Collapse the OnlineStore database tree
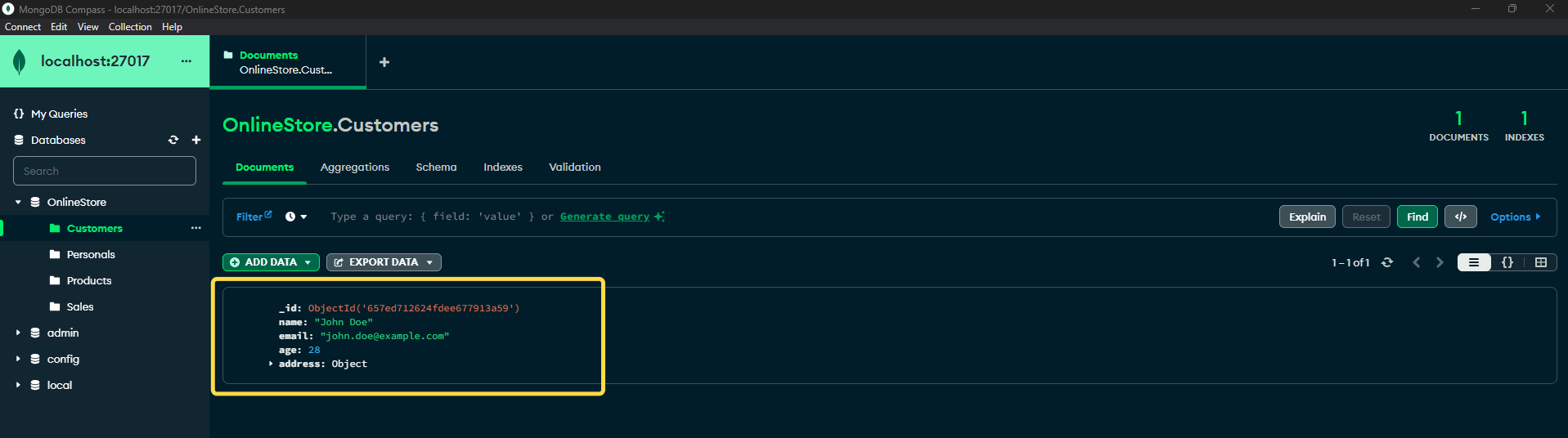This screenshot has width=1568, height=438. (x=18, y=202)
